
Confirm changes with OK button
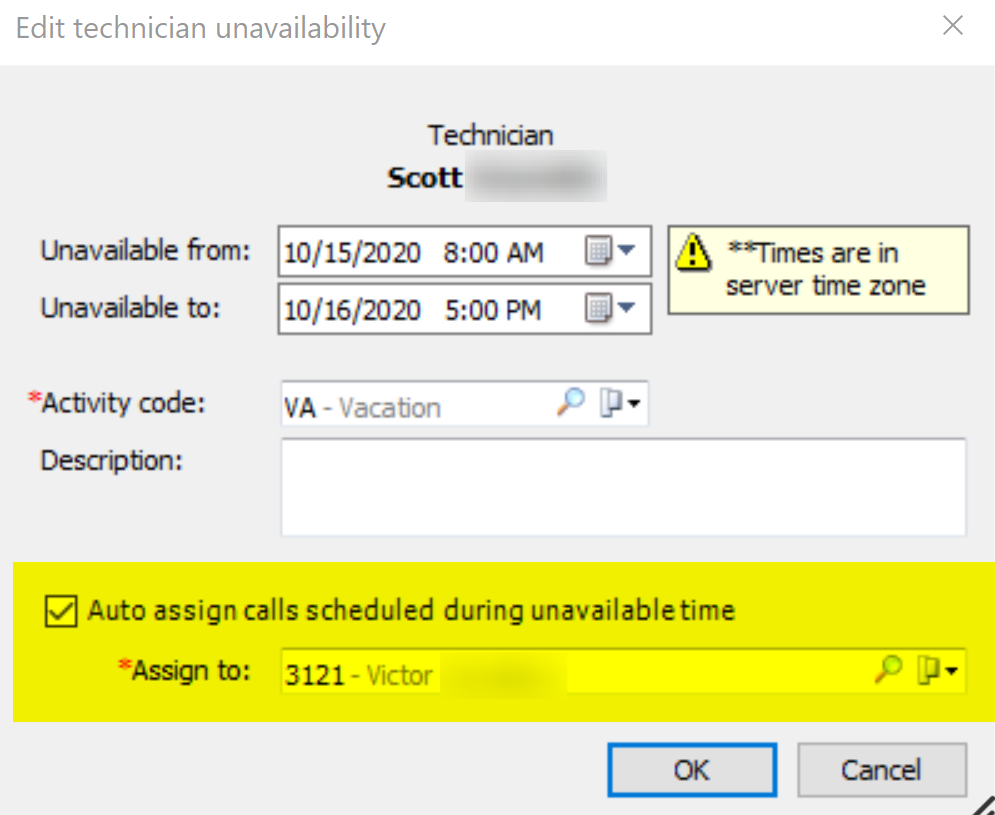pos(692,770)
